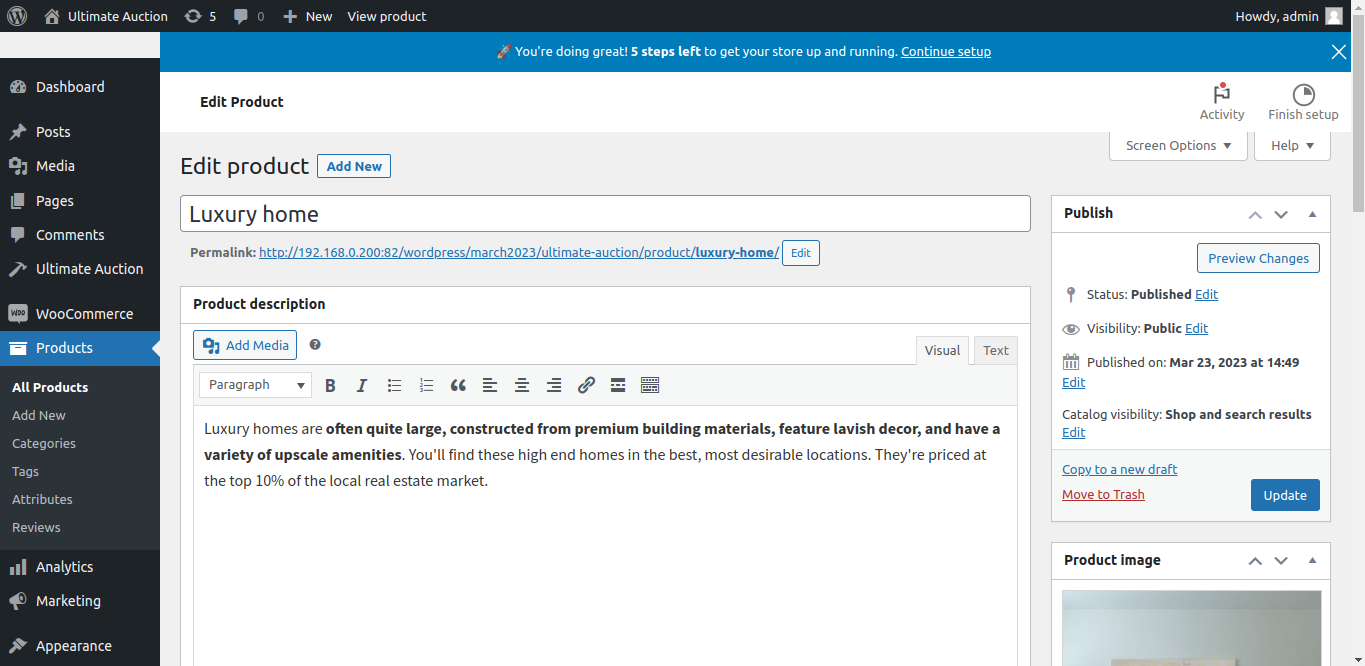This screenshot has height=666, width=1365.
Task: Move the Product image box up
Action: pos(1255,561)
